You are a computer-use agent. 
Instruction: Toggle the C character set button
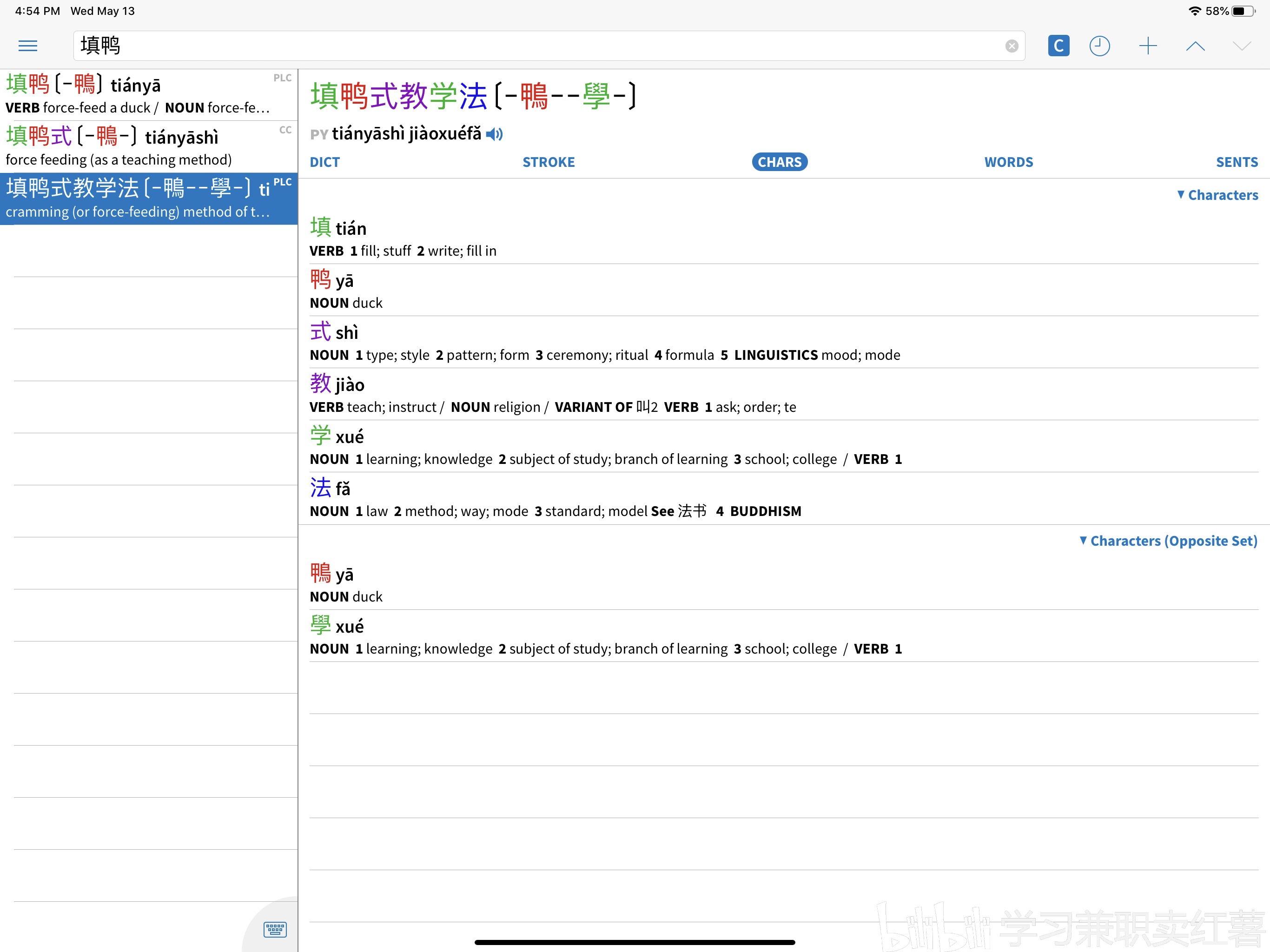[x=1058, y=46]
